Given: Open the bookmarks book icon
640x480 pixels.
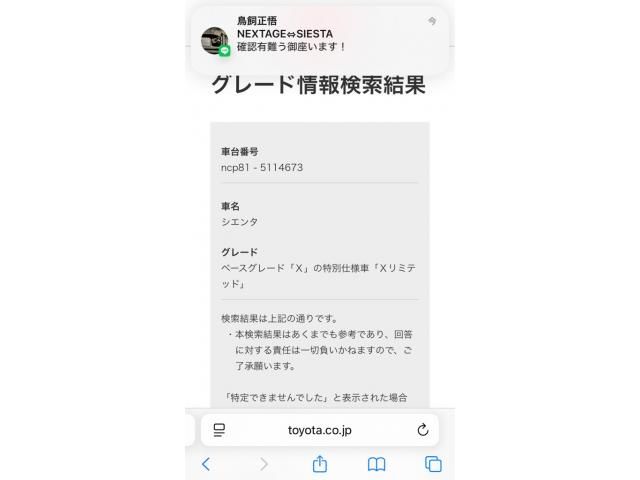Looking at the screenshot, I should click(376, 464).
